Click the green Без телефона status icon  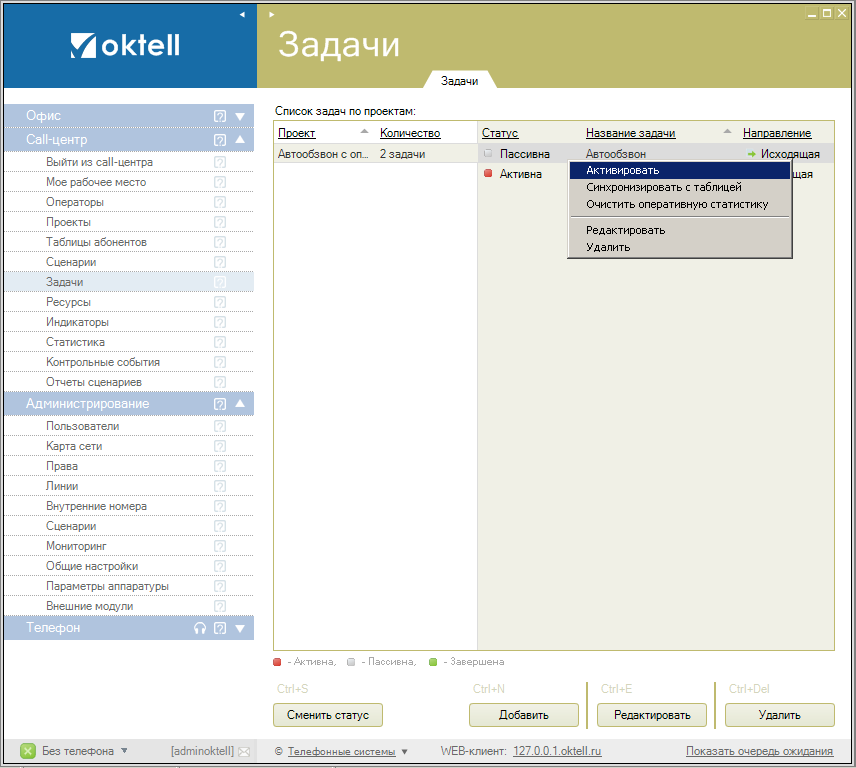point(28,751)
